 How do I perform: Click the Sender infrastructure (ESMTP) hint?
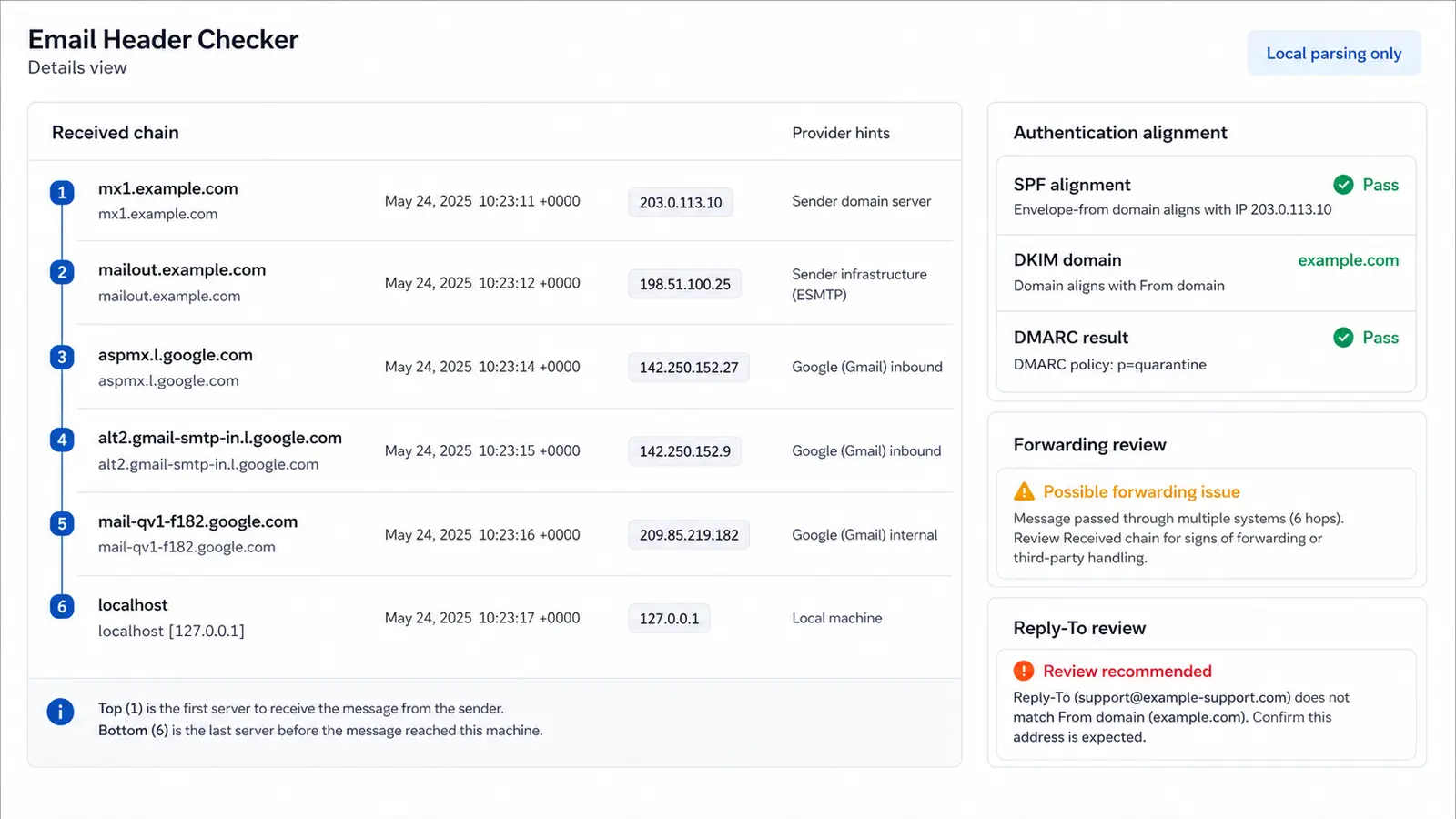pyautogui.click(x=860, y=284)
